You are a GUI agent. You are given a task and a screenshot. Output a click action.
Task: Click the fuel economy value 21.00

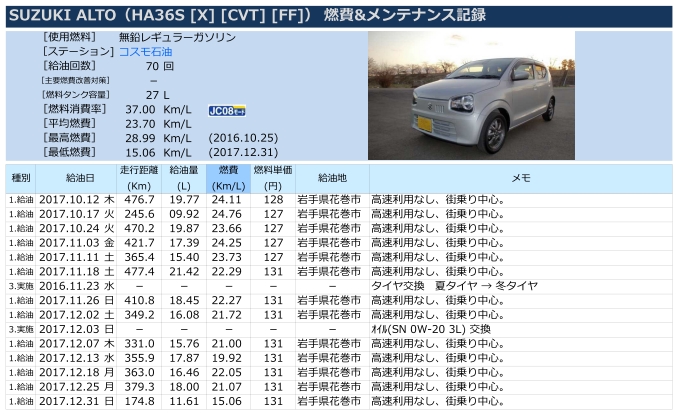pos(226,344)
